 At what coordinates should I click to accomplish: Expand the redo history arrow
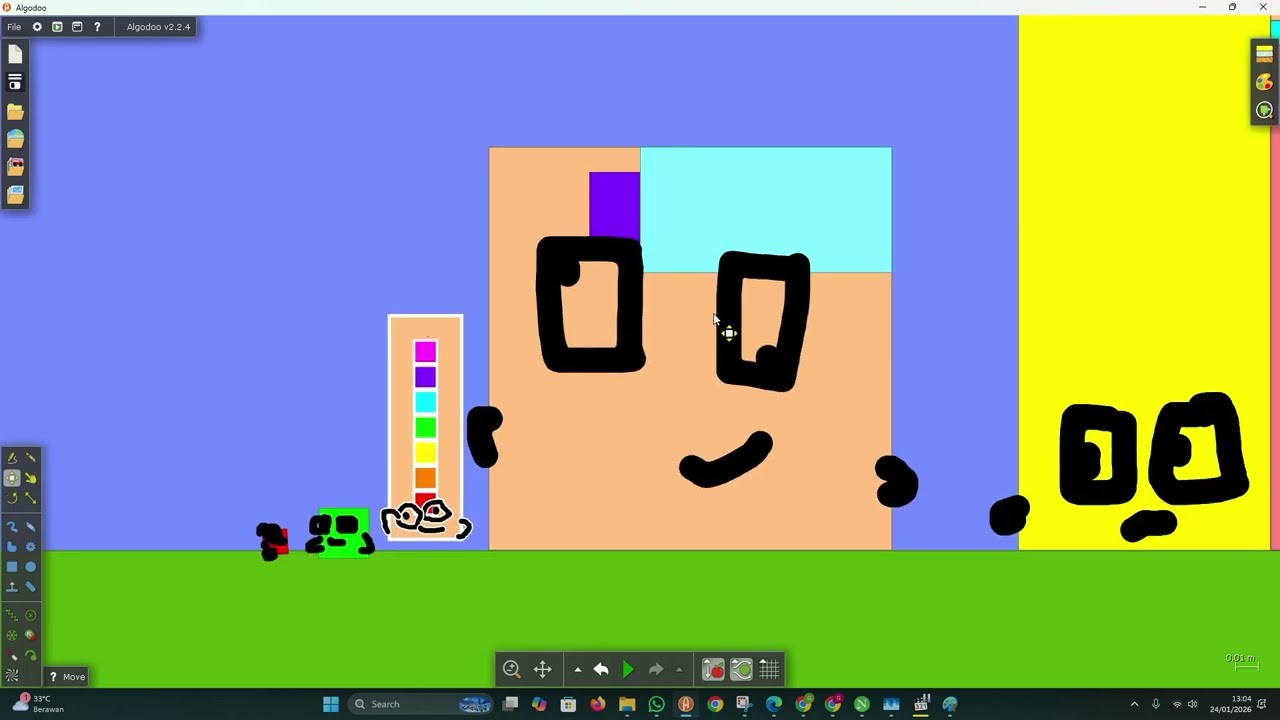679,670
